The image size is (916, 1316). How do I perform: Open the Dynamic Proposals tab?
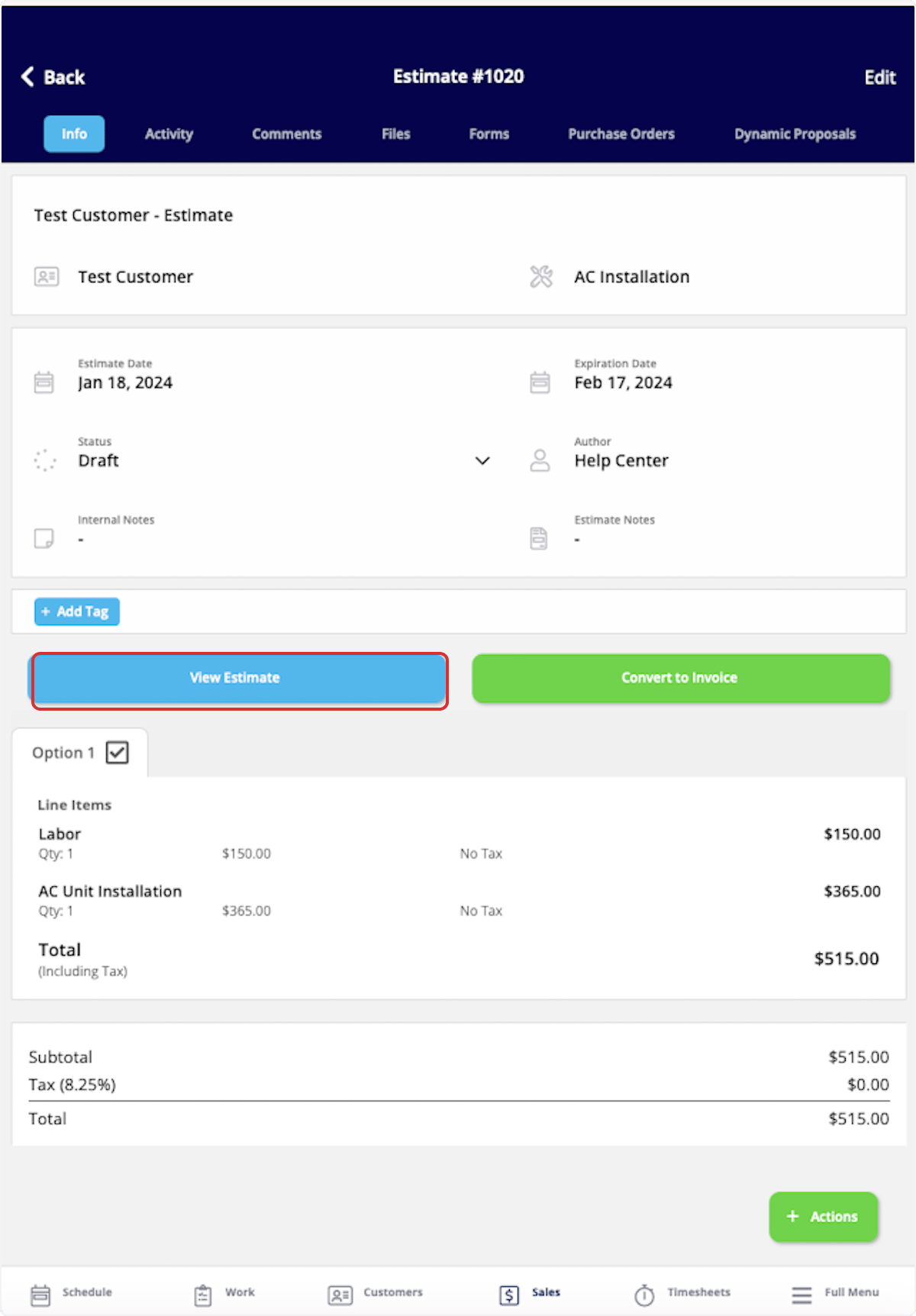click(795, 134)
